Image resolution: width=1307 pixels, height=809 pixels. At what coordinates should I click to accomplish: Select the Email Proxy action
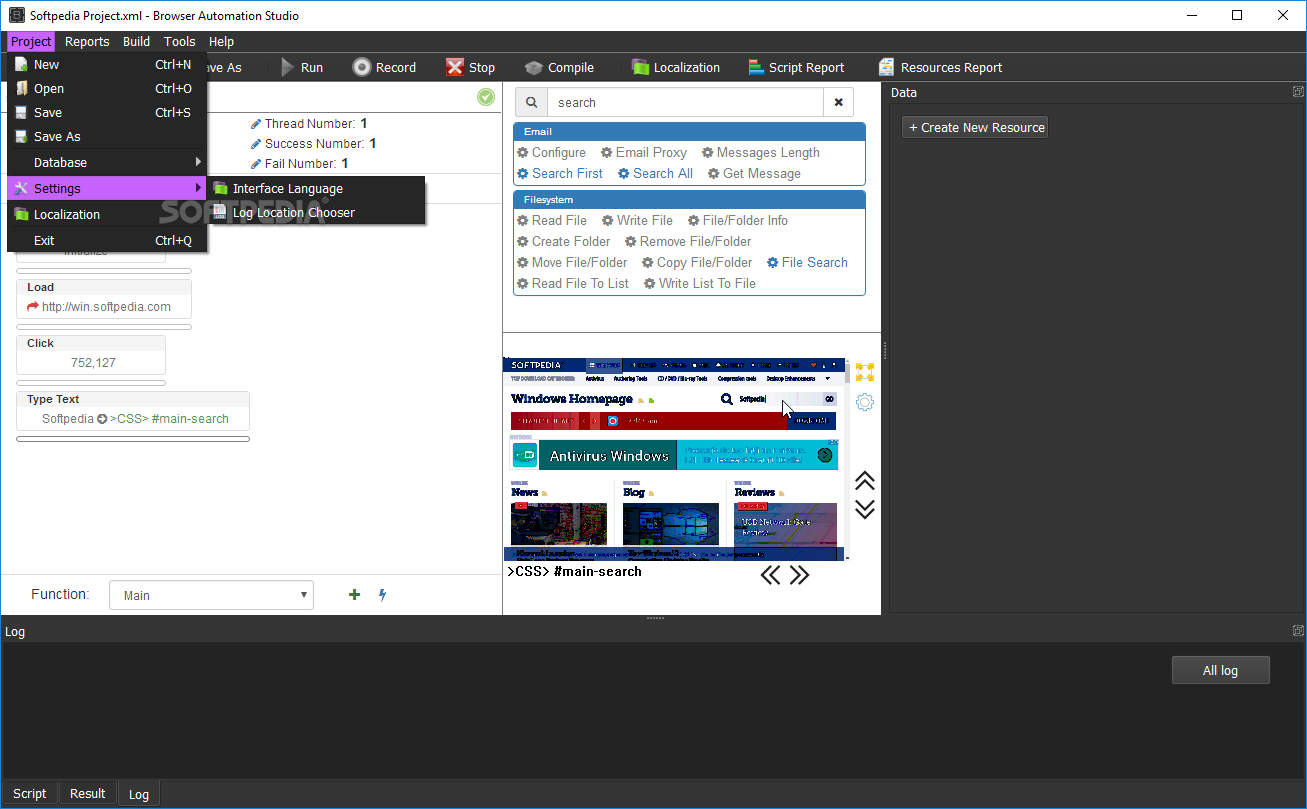pos(643,153)
